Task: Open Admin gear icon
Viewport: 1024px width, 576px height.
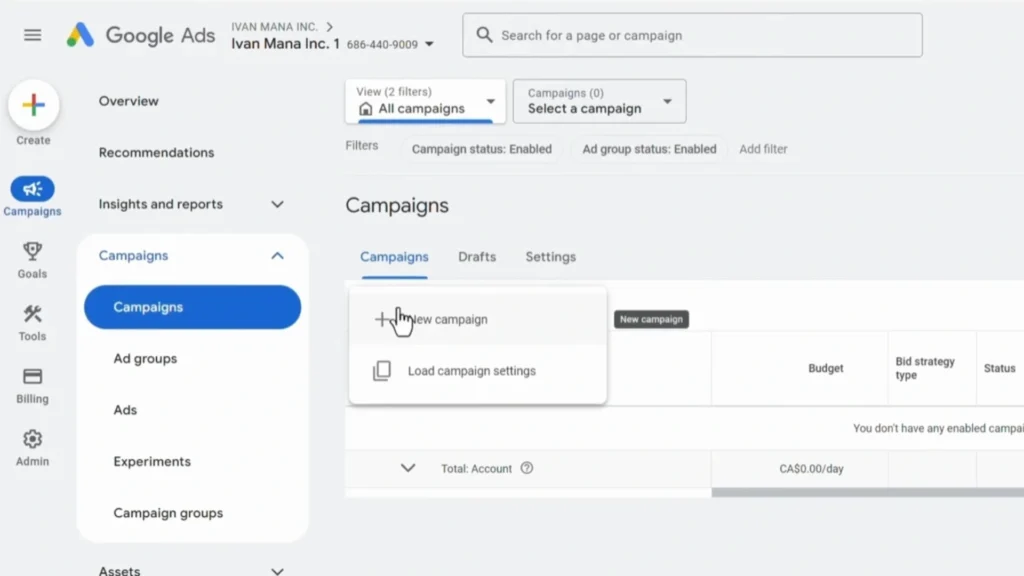Action: pos(32,439)
